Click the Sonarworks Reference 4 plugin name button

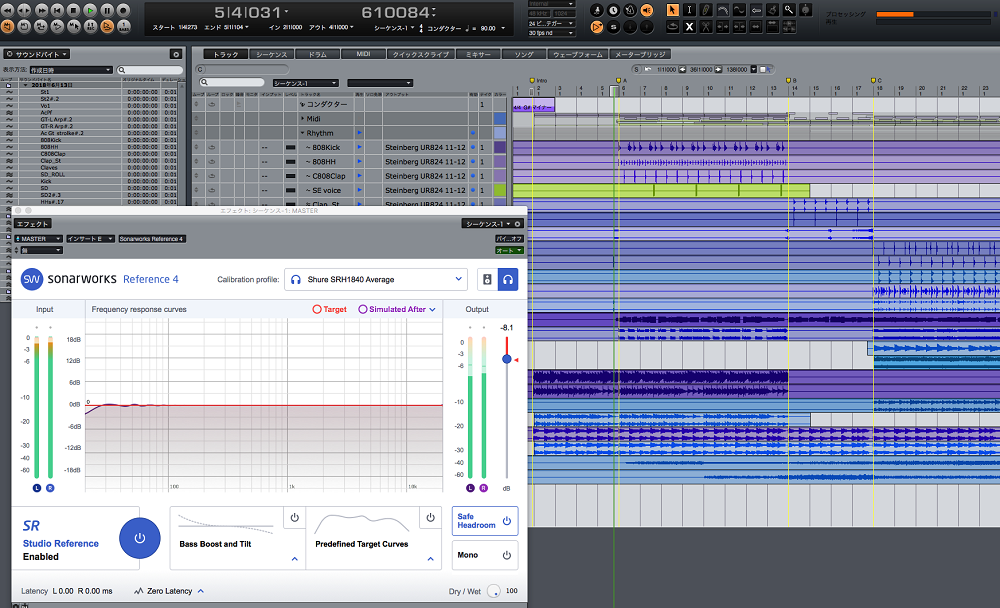pyautogui.click(x=151, y=239)
